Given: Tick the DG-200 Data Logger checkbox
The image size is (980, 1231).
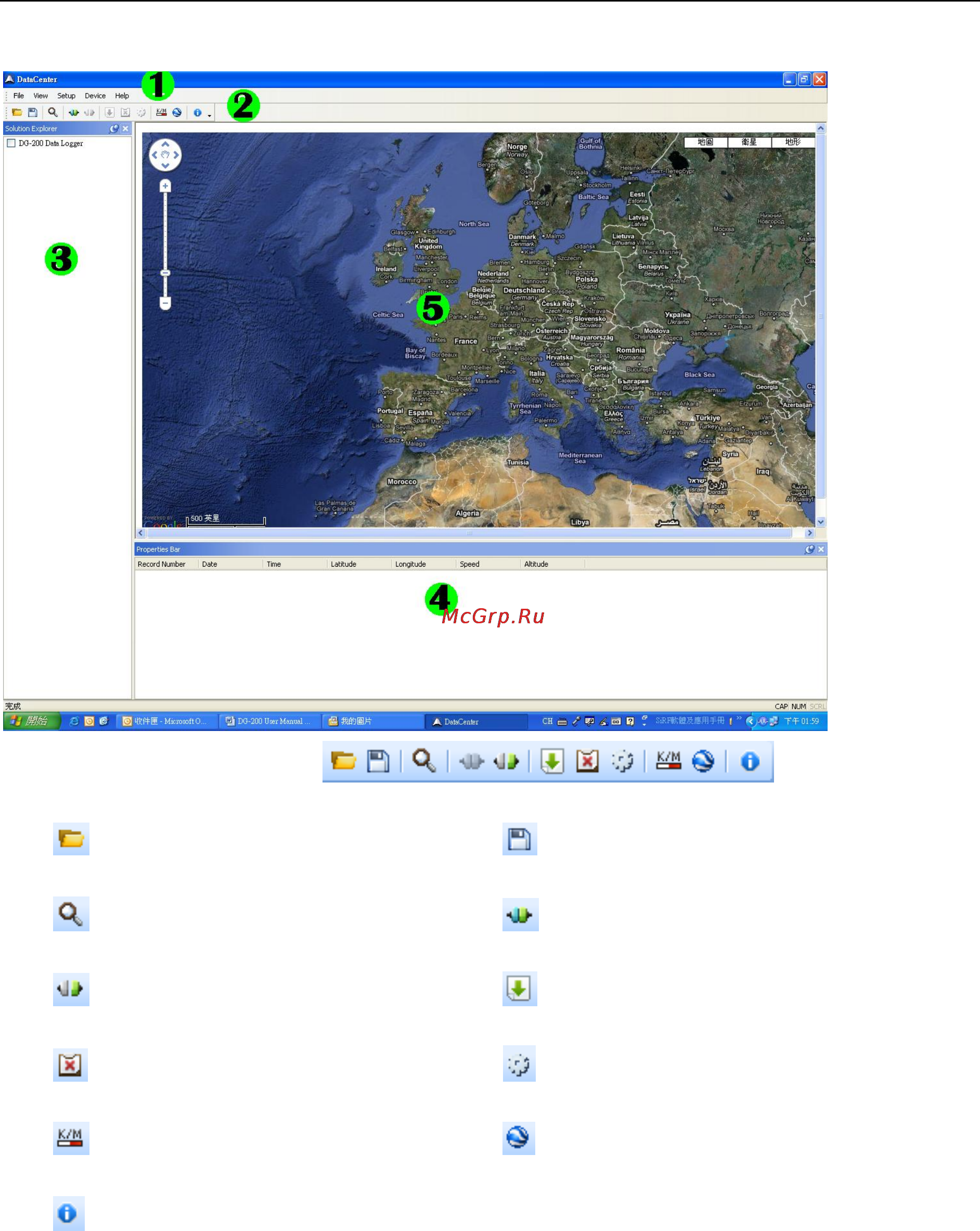Looking at the screenshot, I should click(11, 143).
